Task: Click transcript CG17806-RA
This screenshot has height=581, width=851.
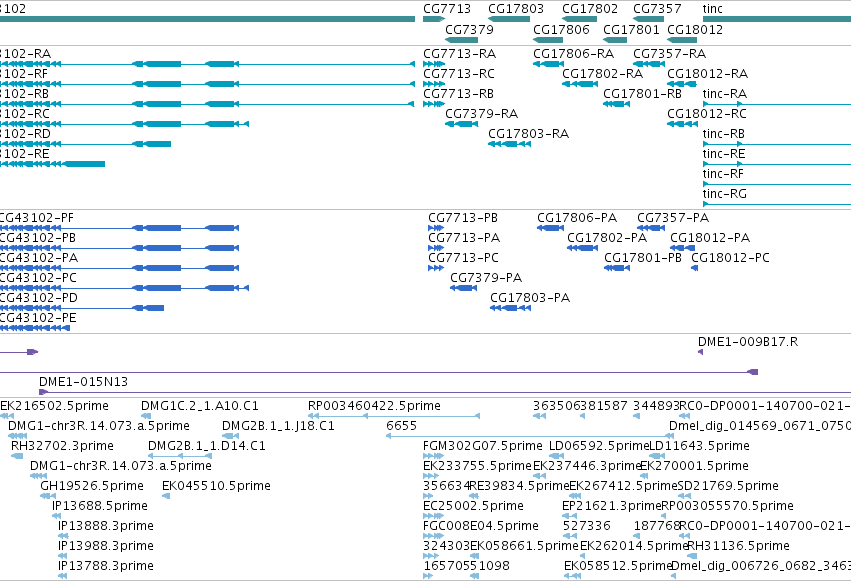Action: [573, 54]
